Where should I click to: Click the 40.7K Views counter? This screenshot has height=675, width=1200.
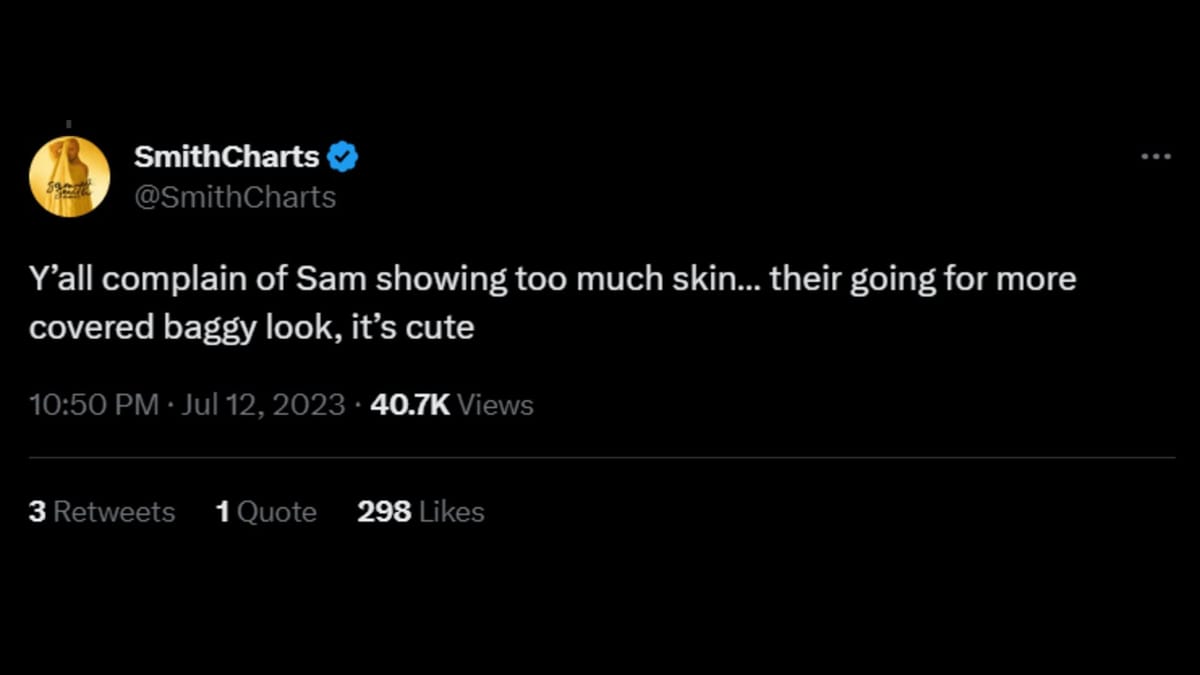(x=450, y=405)
